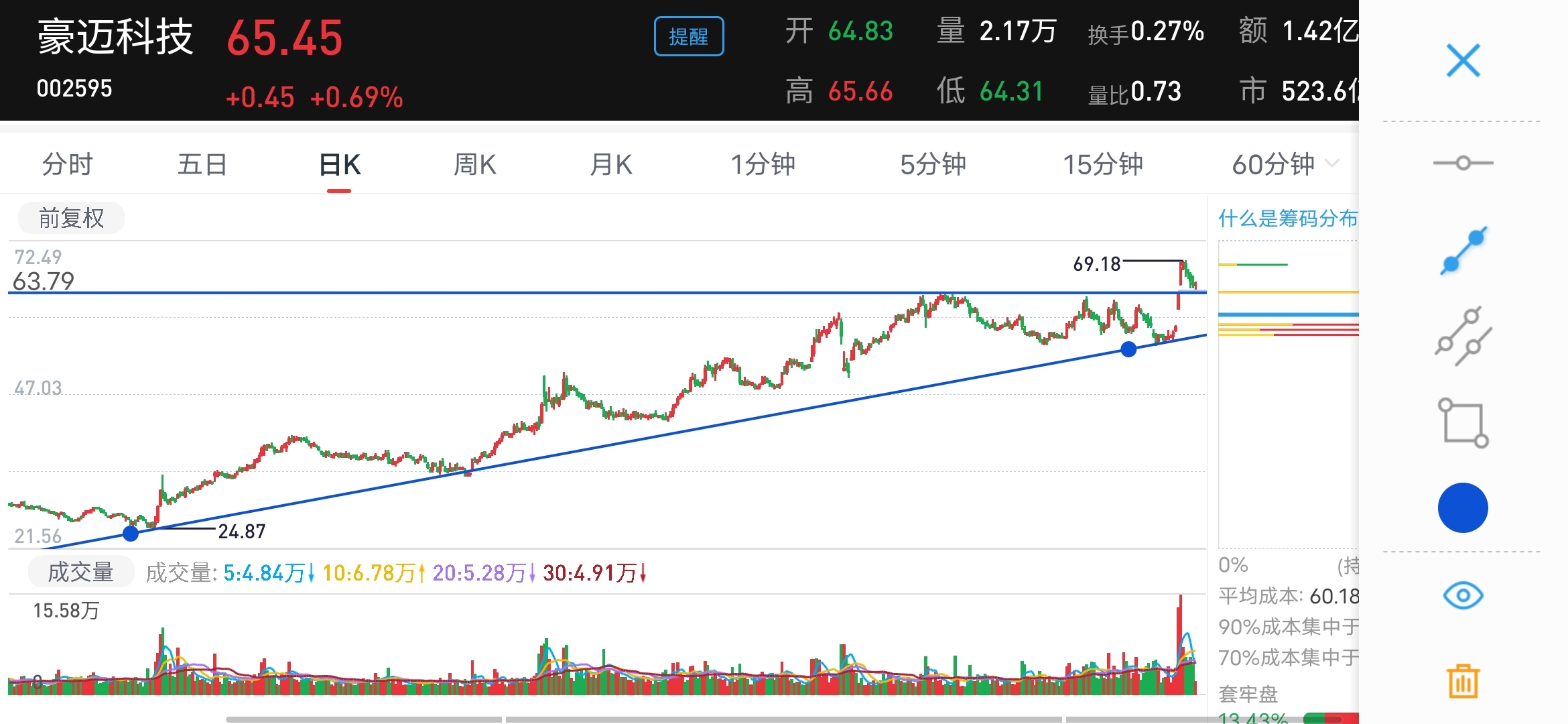1568x724 pixels.
Task: Switch to the 分时 tab
Action: pyautogui.click(x=67, y=164)
